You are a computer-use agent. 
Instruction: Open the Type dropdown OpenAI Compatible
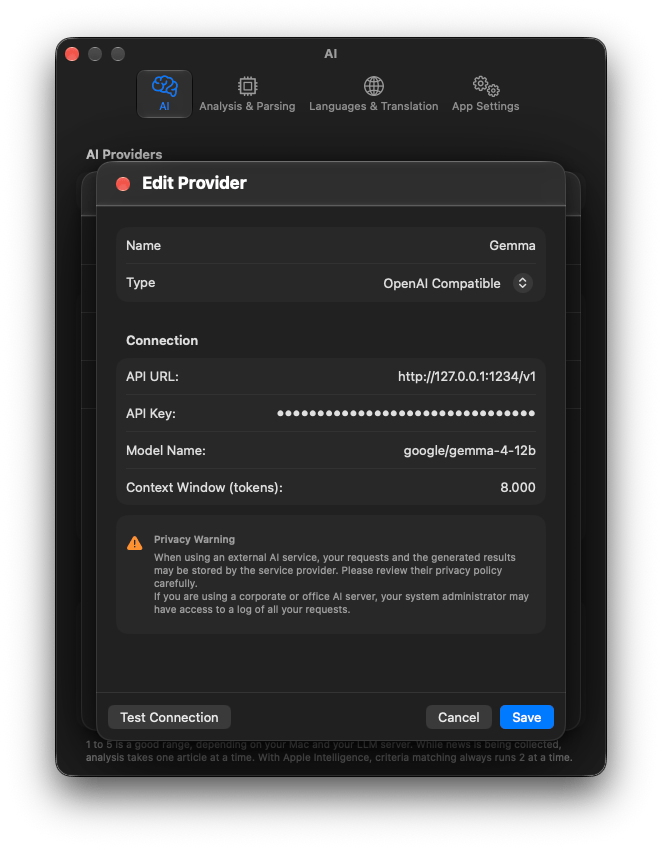click(x=458, y=283)
